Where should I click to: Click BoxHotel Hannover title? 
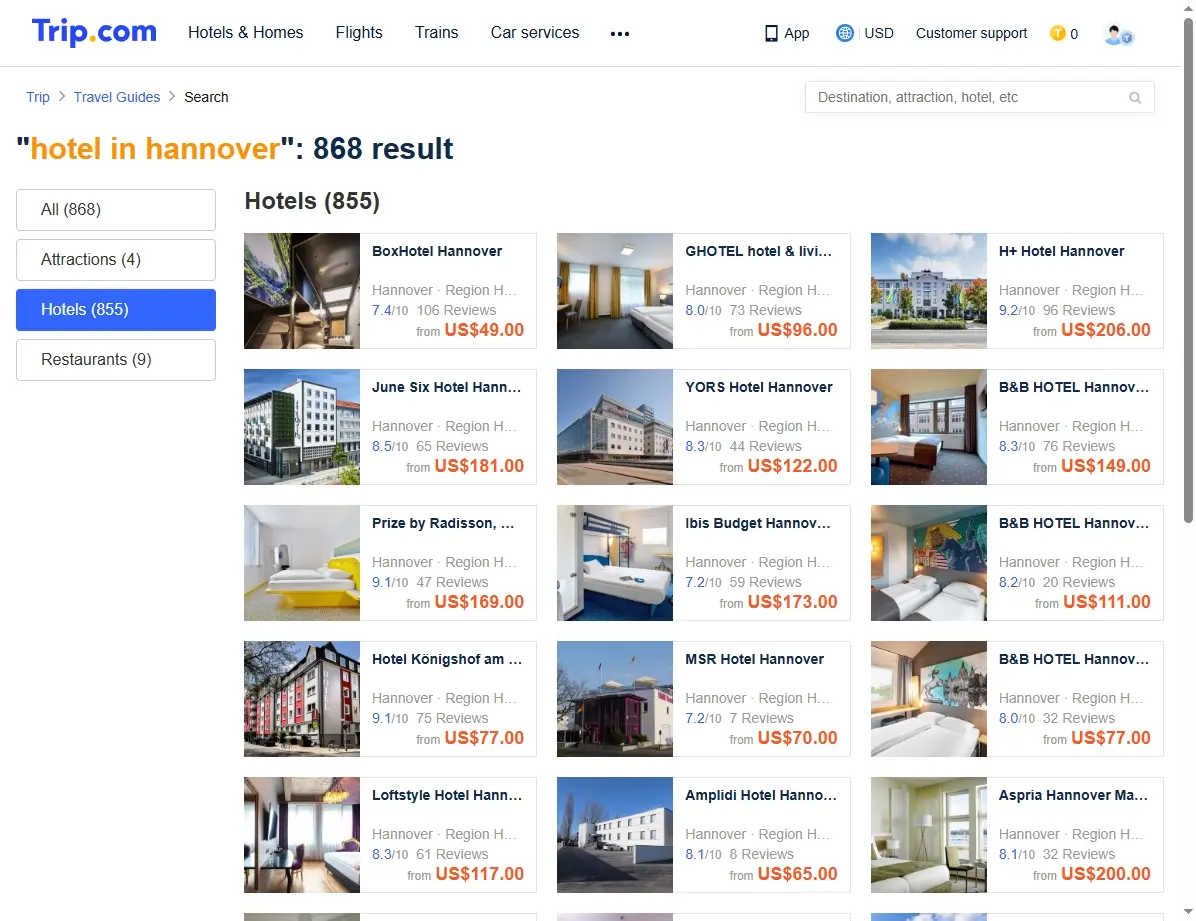[x=437, y=251]
